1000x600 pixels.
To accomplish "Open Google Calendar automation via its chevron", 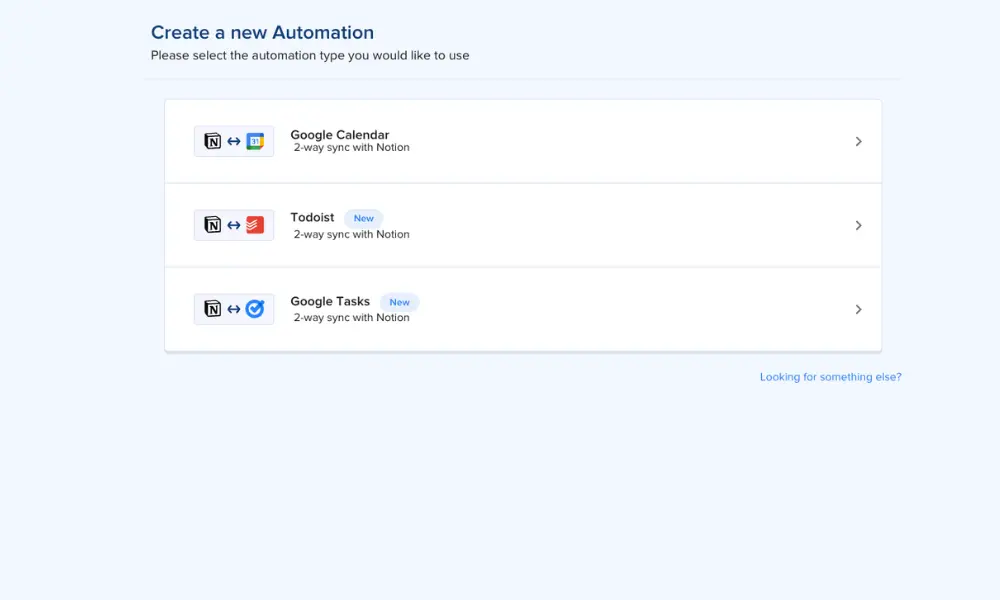I will [858, 141].
